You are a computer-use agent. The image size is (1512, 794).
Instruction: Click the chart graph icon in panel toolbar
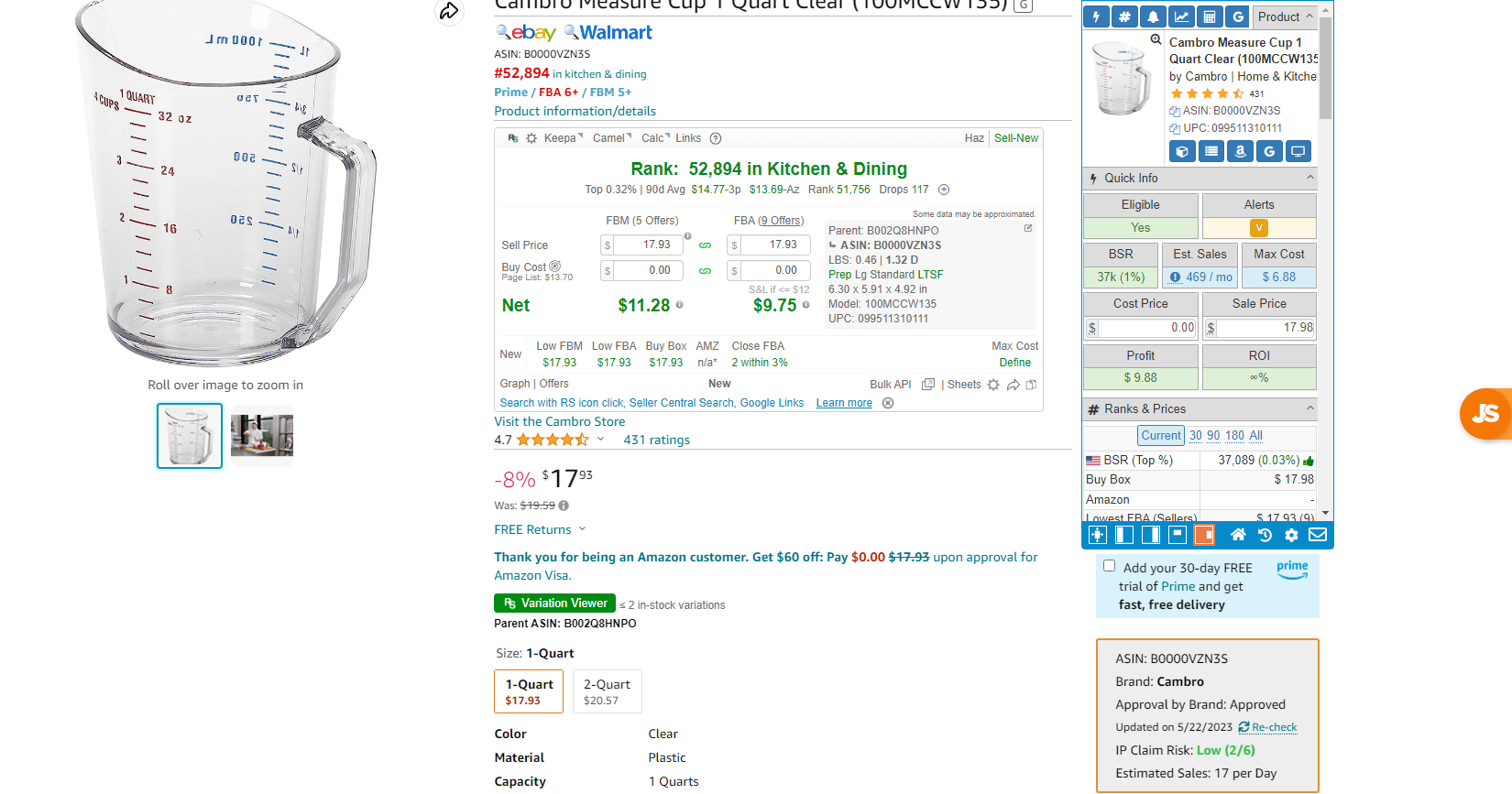[1181, 16]
